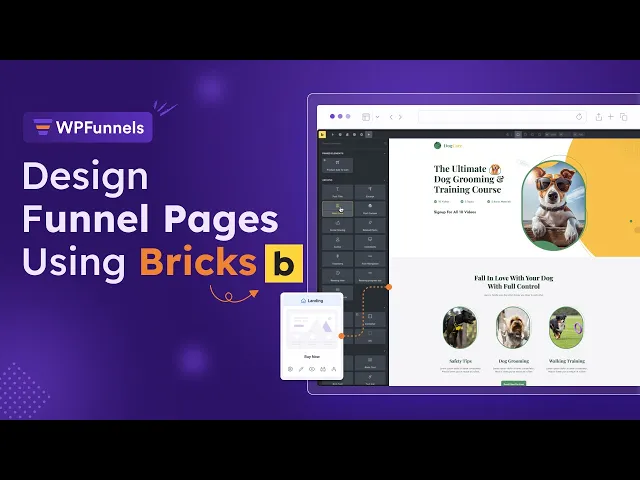Select the highlighted desktop breakpoint icon in the Bricks toolbar
Image resolution: width=640 pixels, height=480 pixels.
(x=518, y=134)
